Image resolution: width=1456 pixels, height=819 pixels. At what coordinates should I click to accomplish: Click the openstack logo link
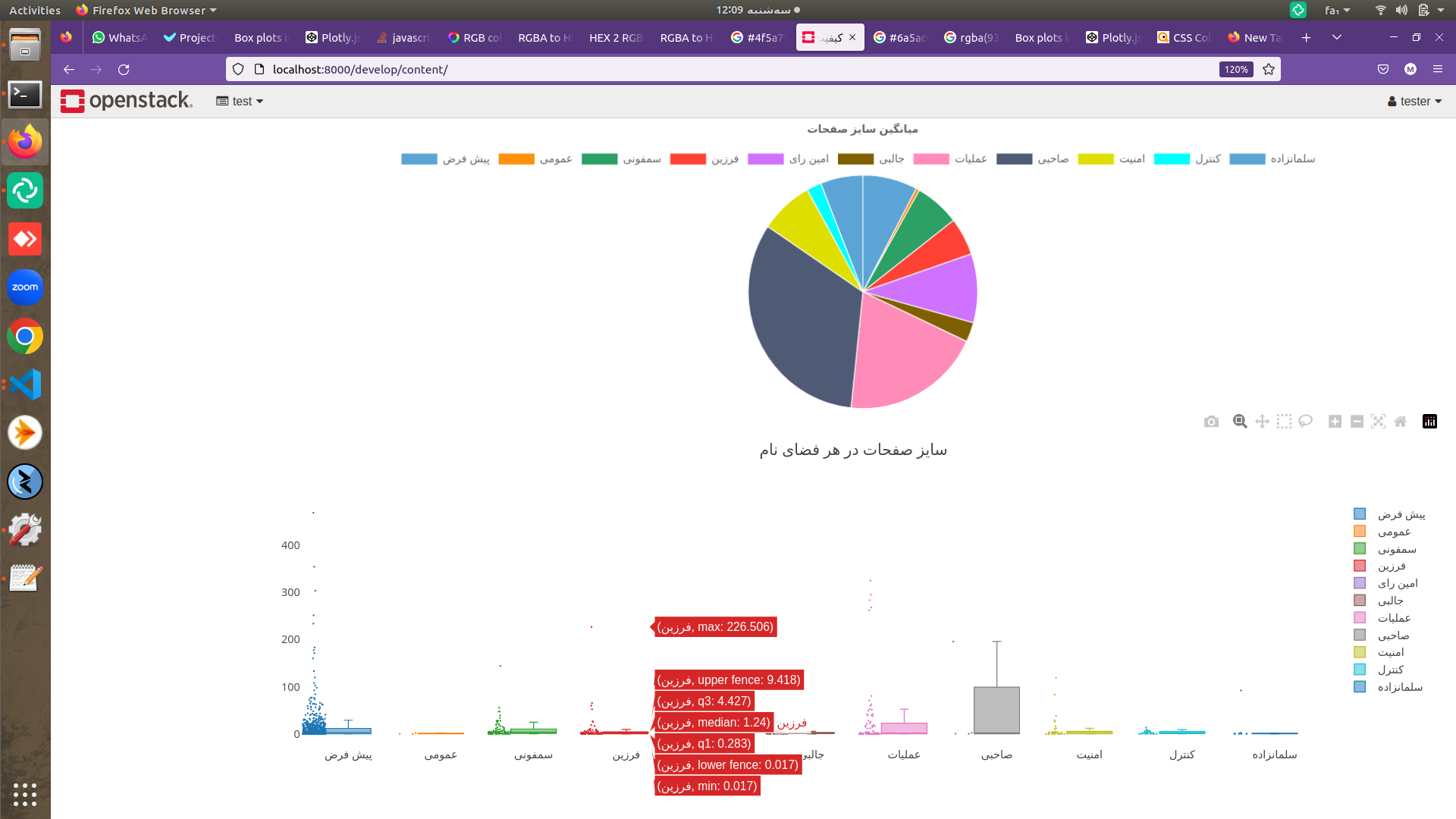coord(127,101)
